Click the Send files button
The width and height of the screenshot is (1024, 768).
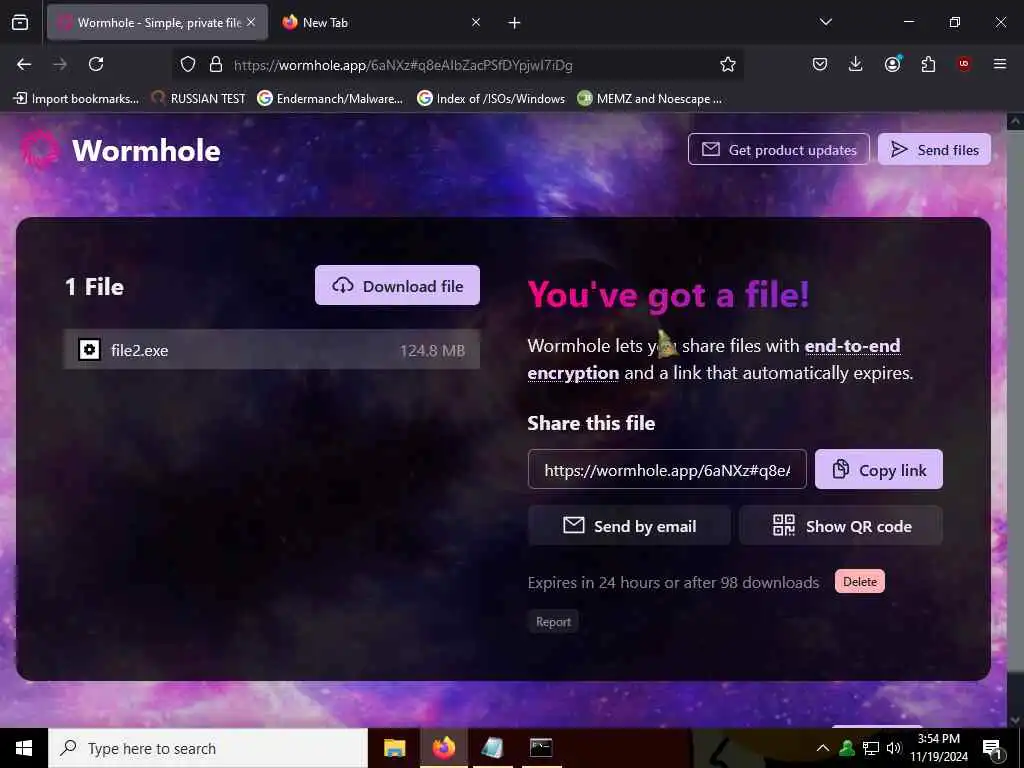[x=934, y=150]
